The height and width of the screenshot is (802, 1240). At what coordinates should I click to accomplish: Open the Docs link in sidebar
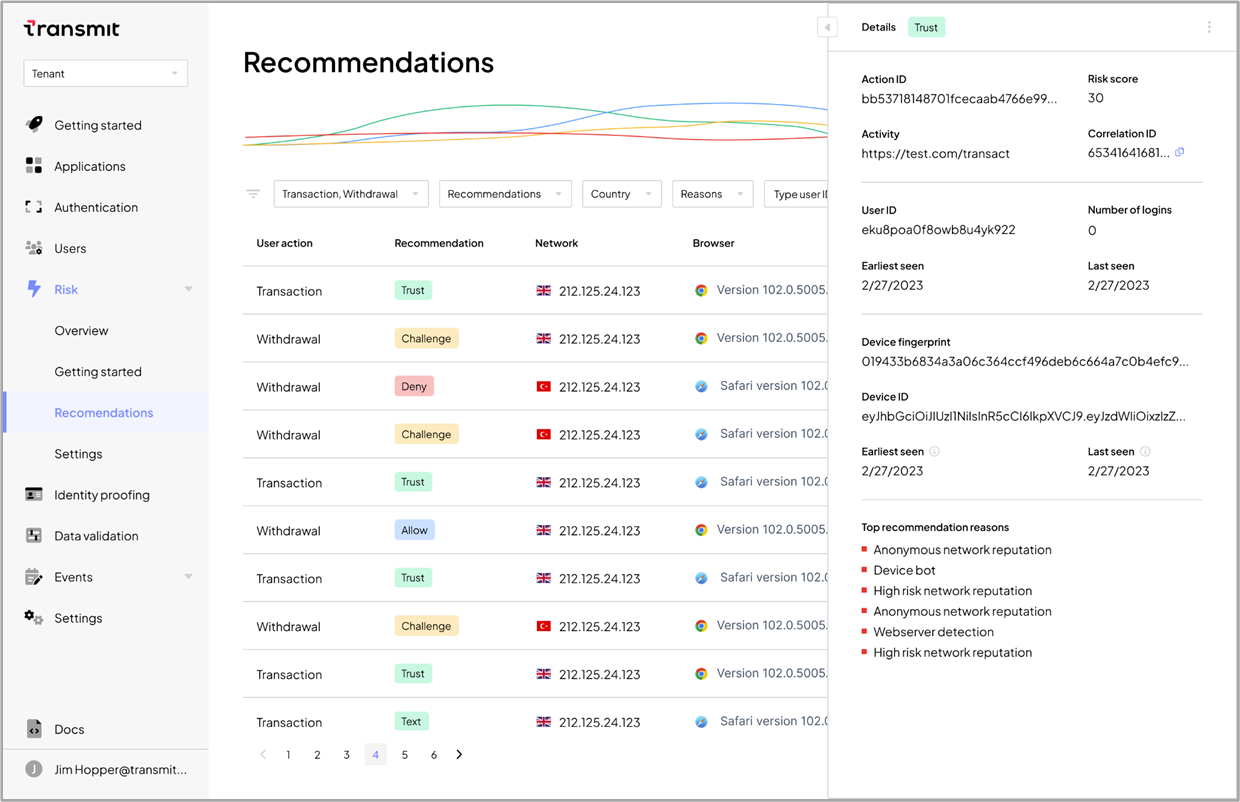coord(69,729)
